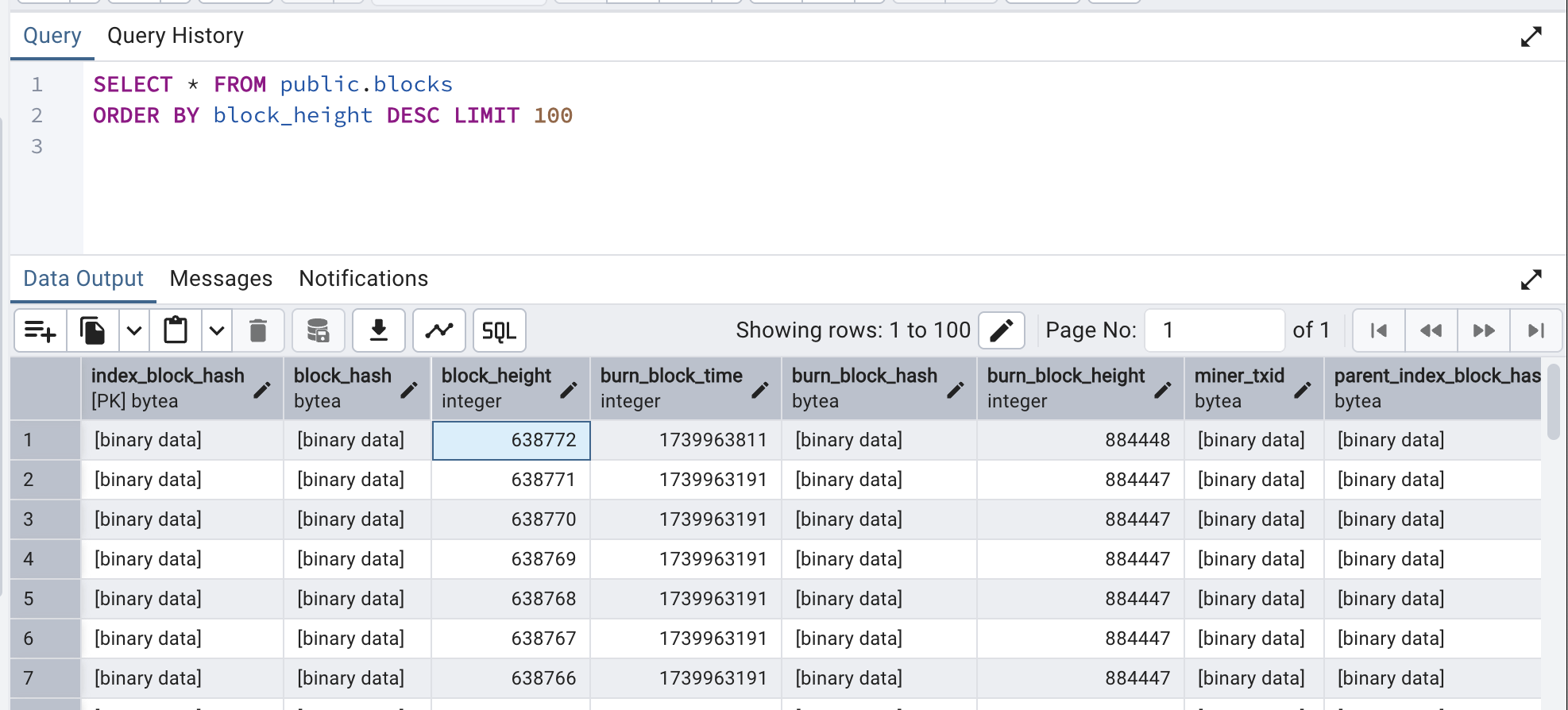Click 'public.blocks' in the SQL query
This screenshot has height=710, width=1568.
coord(366,84)
